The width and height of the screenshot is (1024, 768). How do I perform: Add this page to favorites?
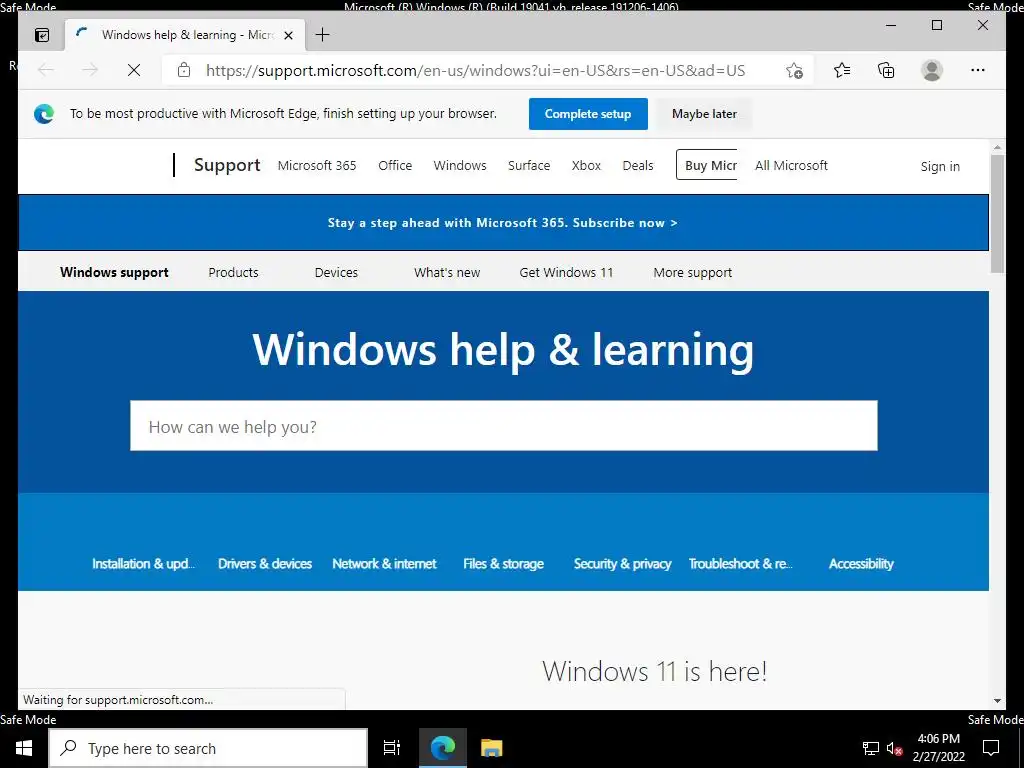click(x=794, y=71)
